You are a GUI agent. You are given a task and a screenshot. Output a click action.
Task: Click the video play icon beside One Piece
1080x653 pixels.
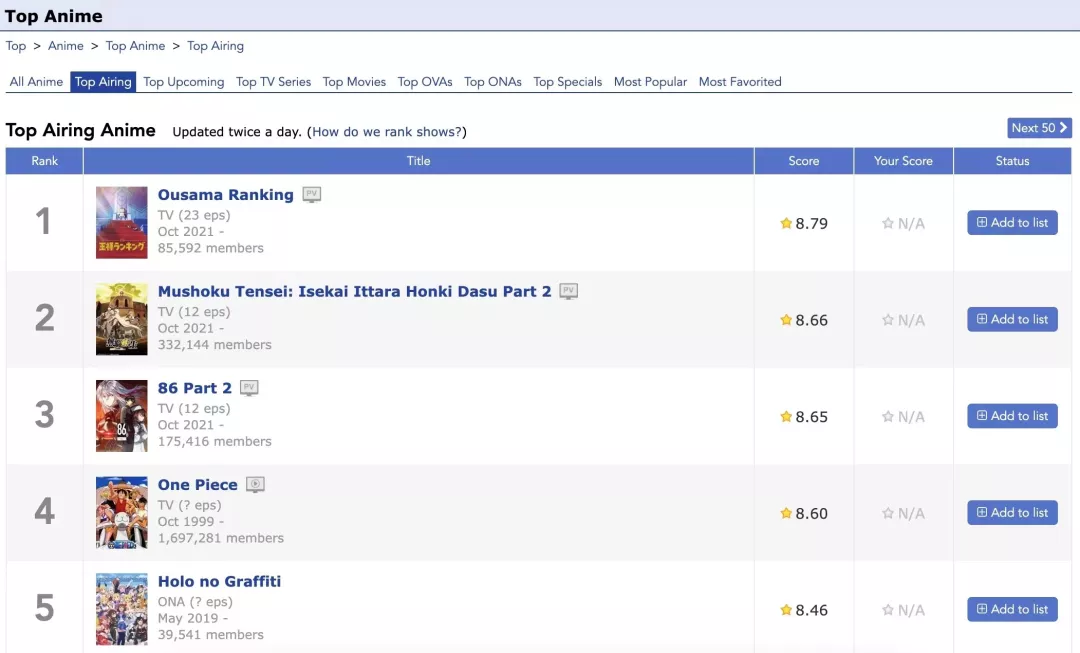pyautogui.click(x=255, y=485)
